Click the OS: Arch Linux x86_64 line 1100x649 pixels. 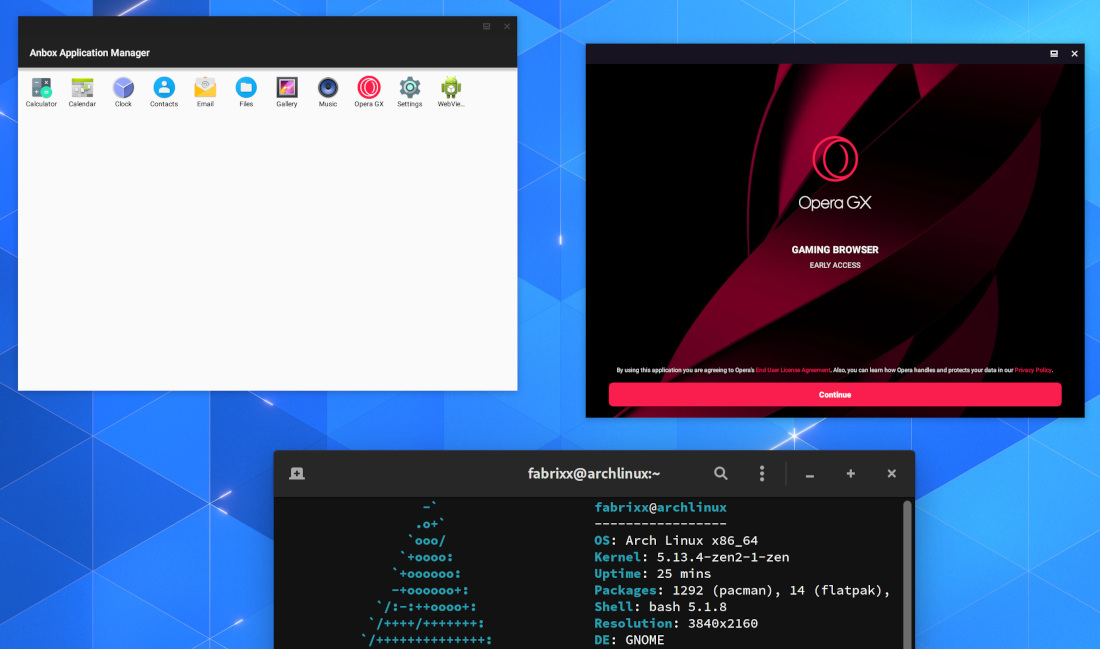tap(676, 540)
